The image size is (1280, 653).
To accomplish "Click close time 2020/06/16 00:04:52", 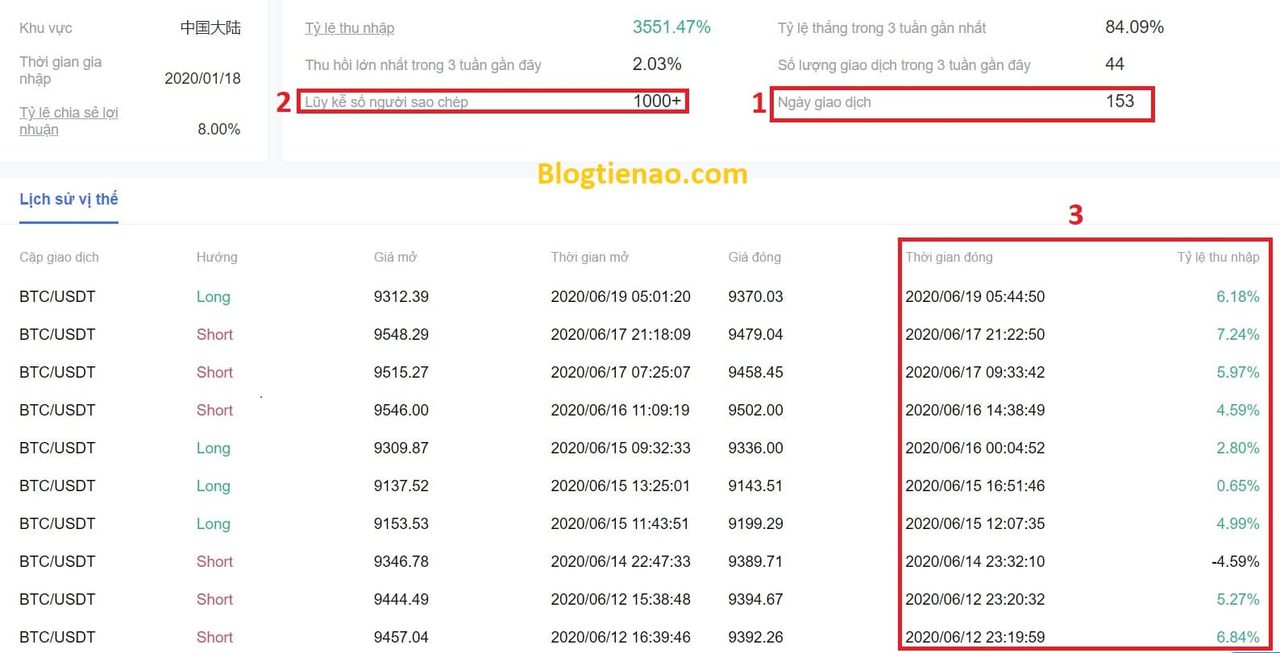I will coord(975,448).
